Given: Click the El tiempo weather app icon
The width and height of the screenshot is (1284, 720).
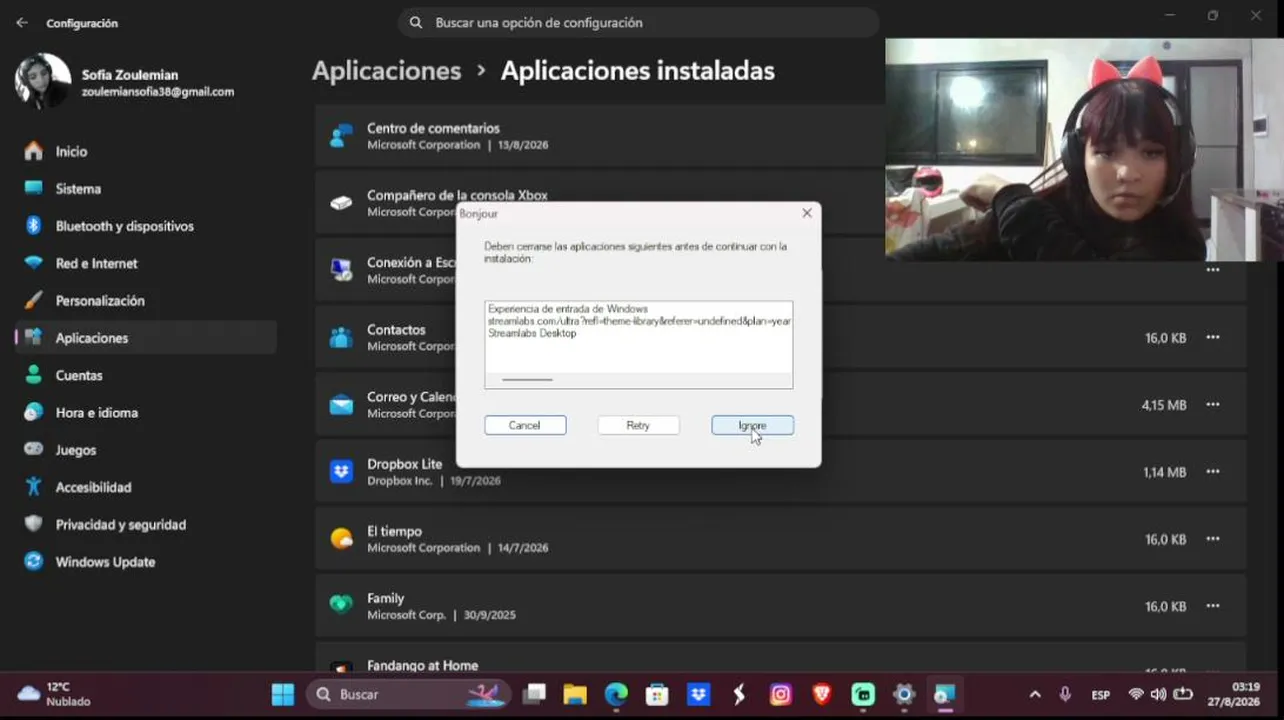Looking at the screenshot, I should pyautogui.click(x=342, y=539).
